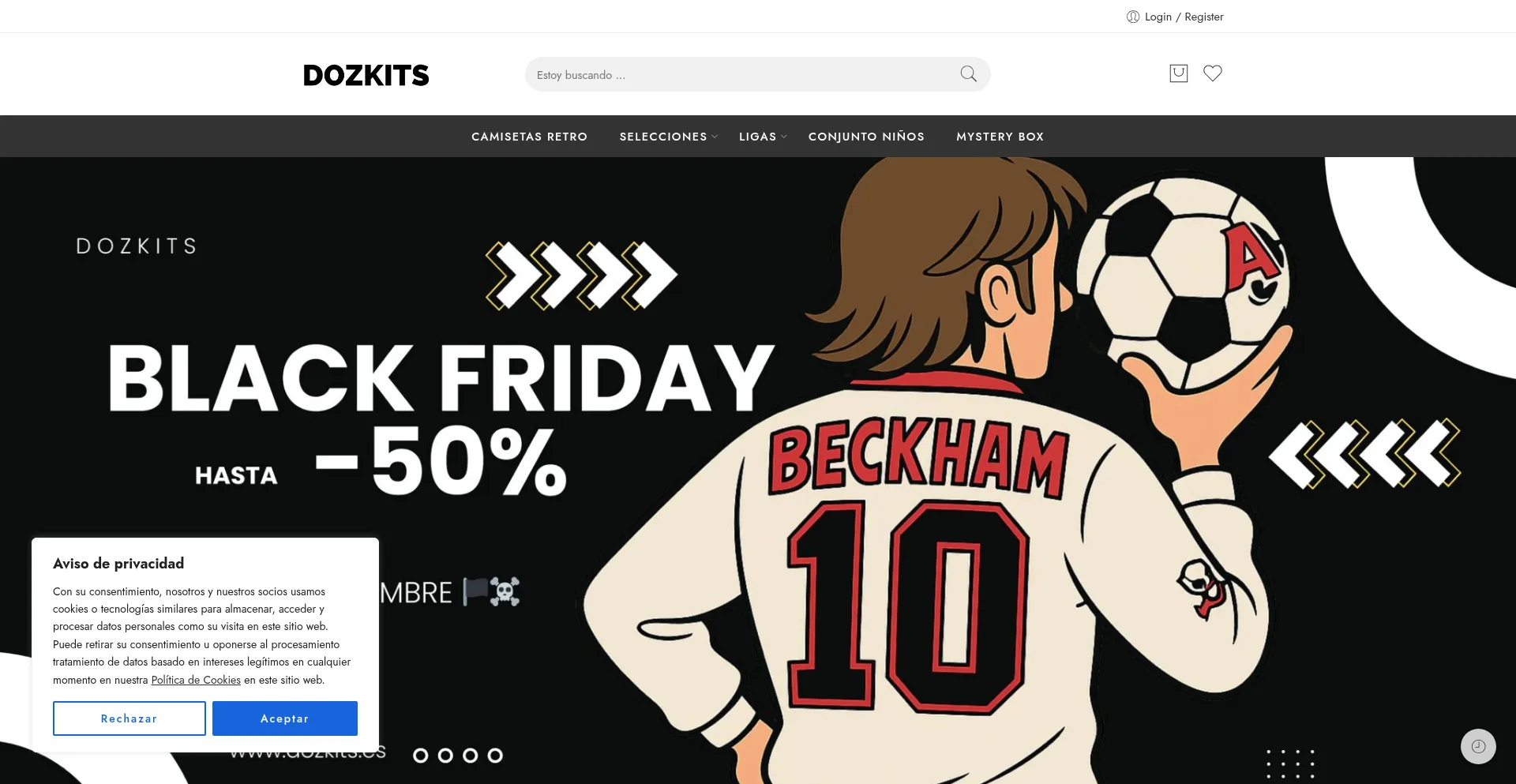
Task: Select the fourth carousel slide dot
Action: (495, 756)
